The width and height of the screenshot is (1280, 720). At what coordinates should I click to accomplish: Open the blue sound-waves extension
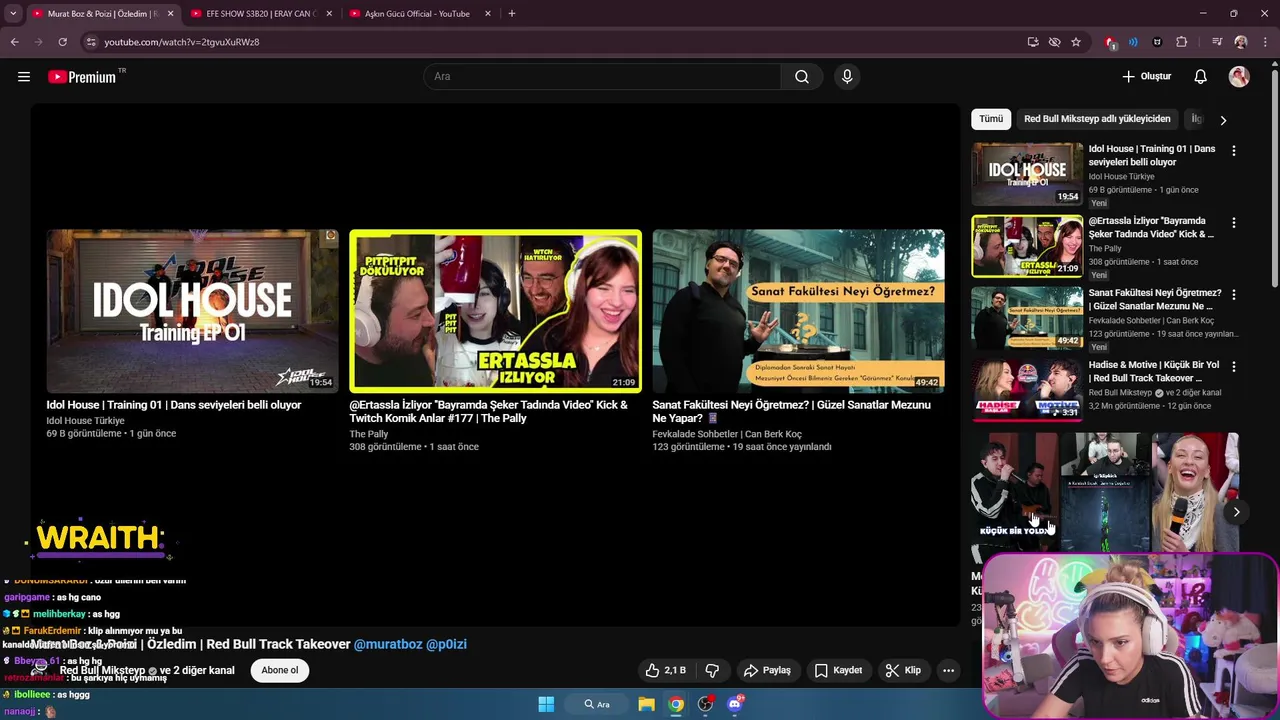pyautogui.click(x=1133, y=42)
